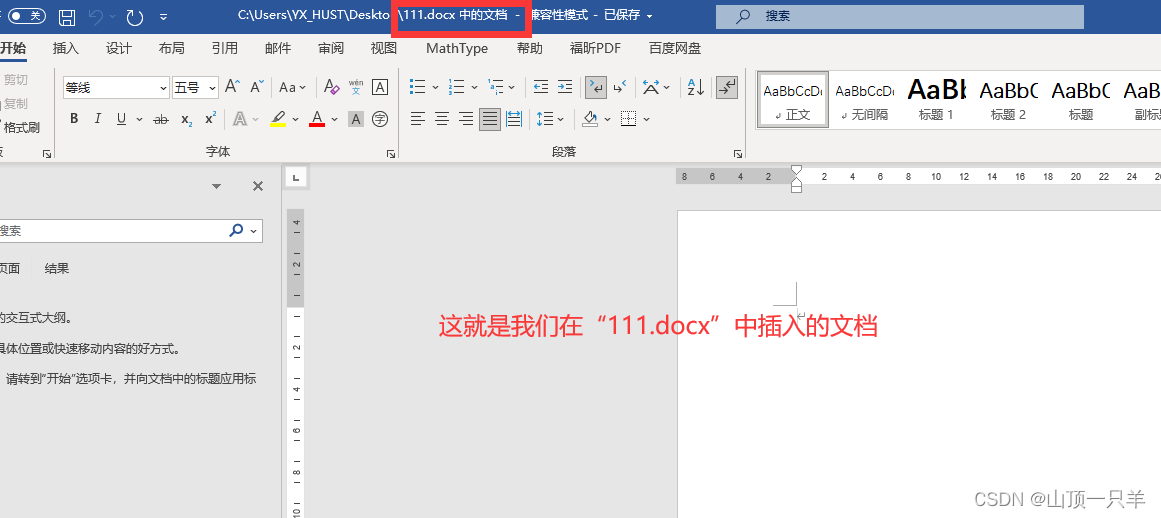1161x518 pixels.
Task: Click the Redo circular arrow icon
Action: (x=135, y=16)
